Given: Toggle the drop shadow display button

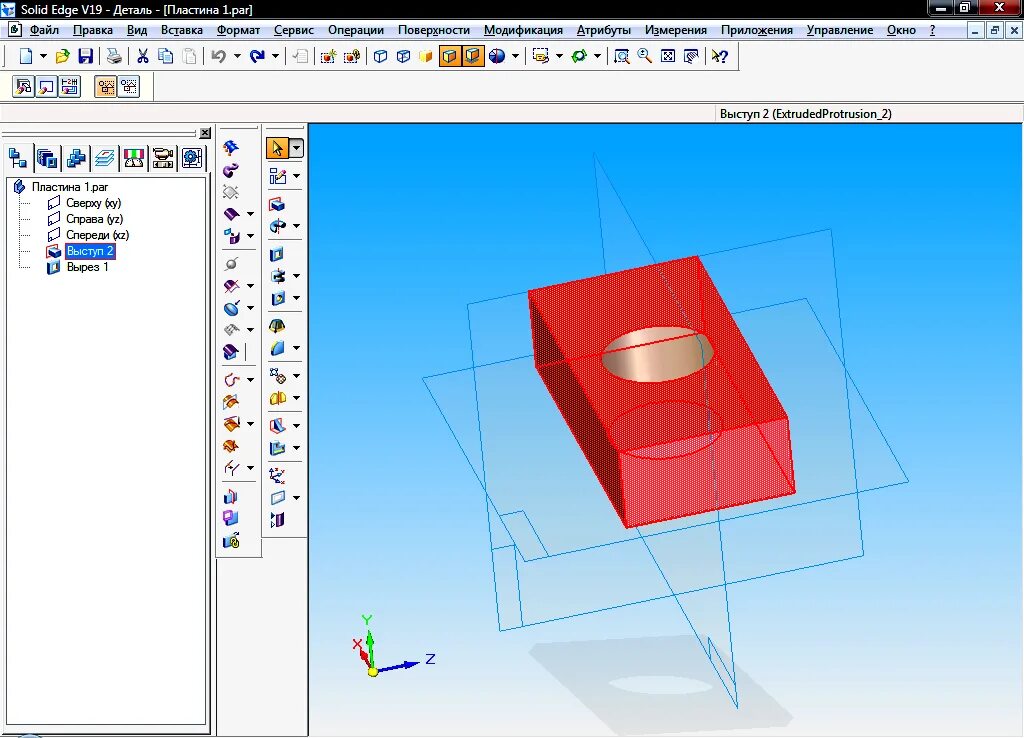Looking at the screenshot, I should pos(473,56).
